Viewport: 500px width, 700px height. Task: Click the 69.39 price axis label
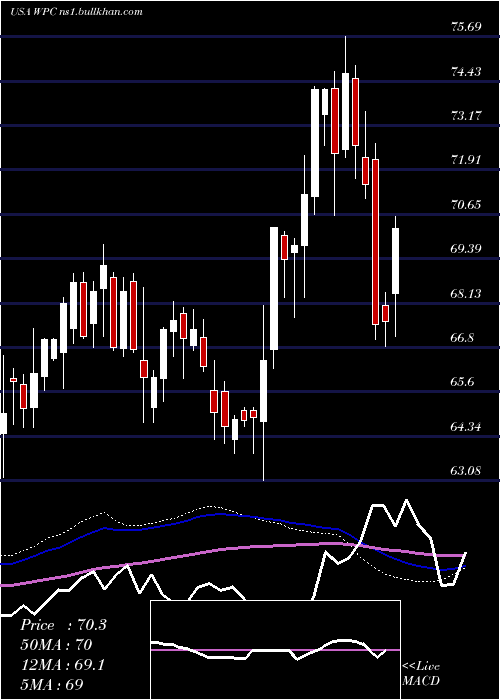(466, 249)
